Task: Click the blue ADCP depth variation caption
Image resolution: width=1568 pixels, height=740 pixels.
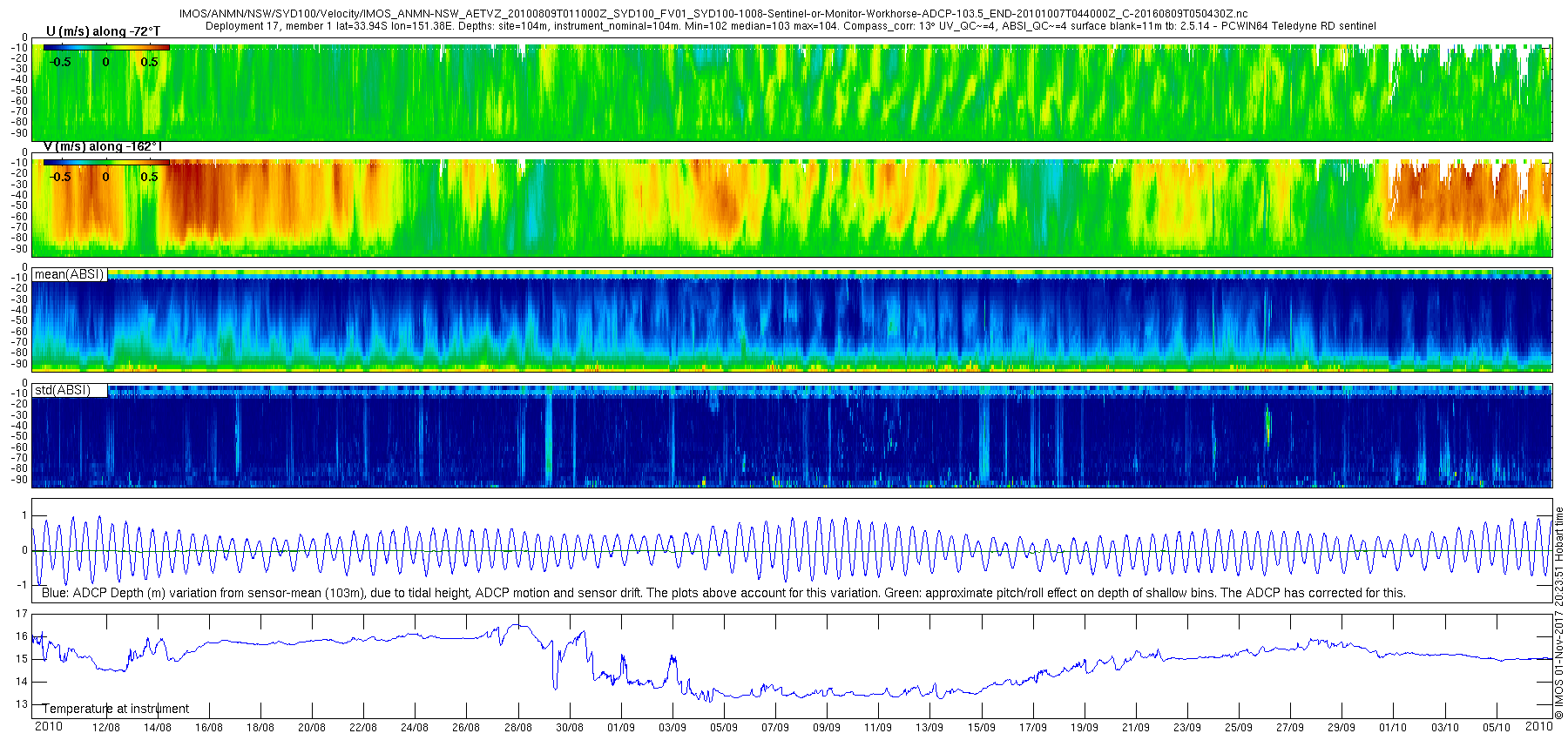Action: 723,593
